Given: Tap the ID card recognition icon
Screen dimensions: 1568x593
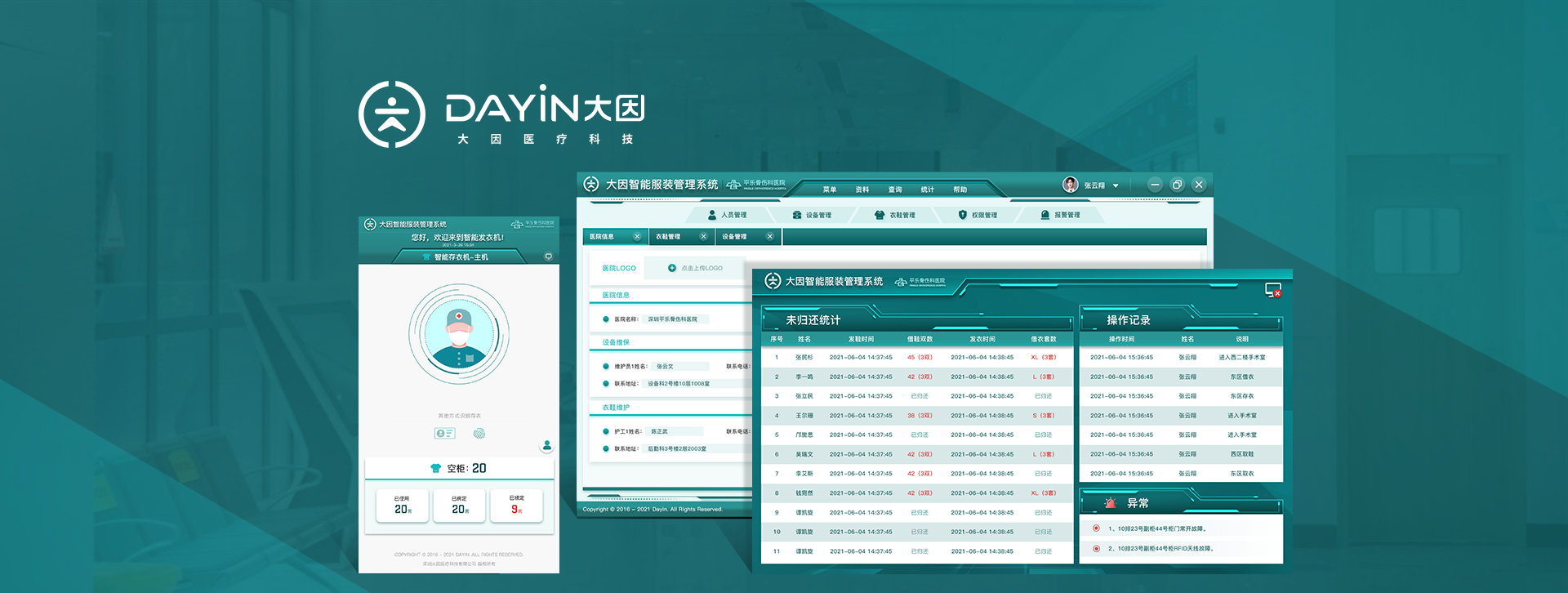Looking at the screenshot, I should pyautogui.click(x=444, y=433).
